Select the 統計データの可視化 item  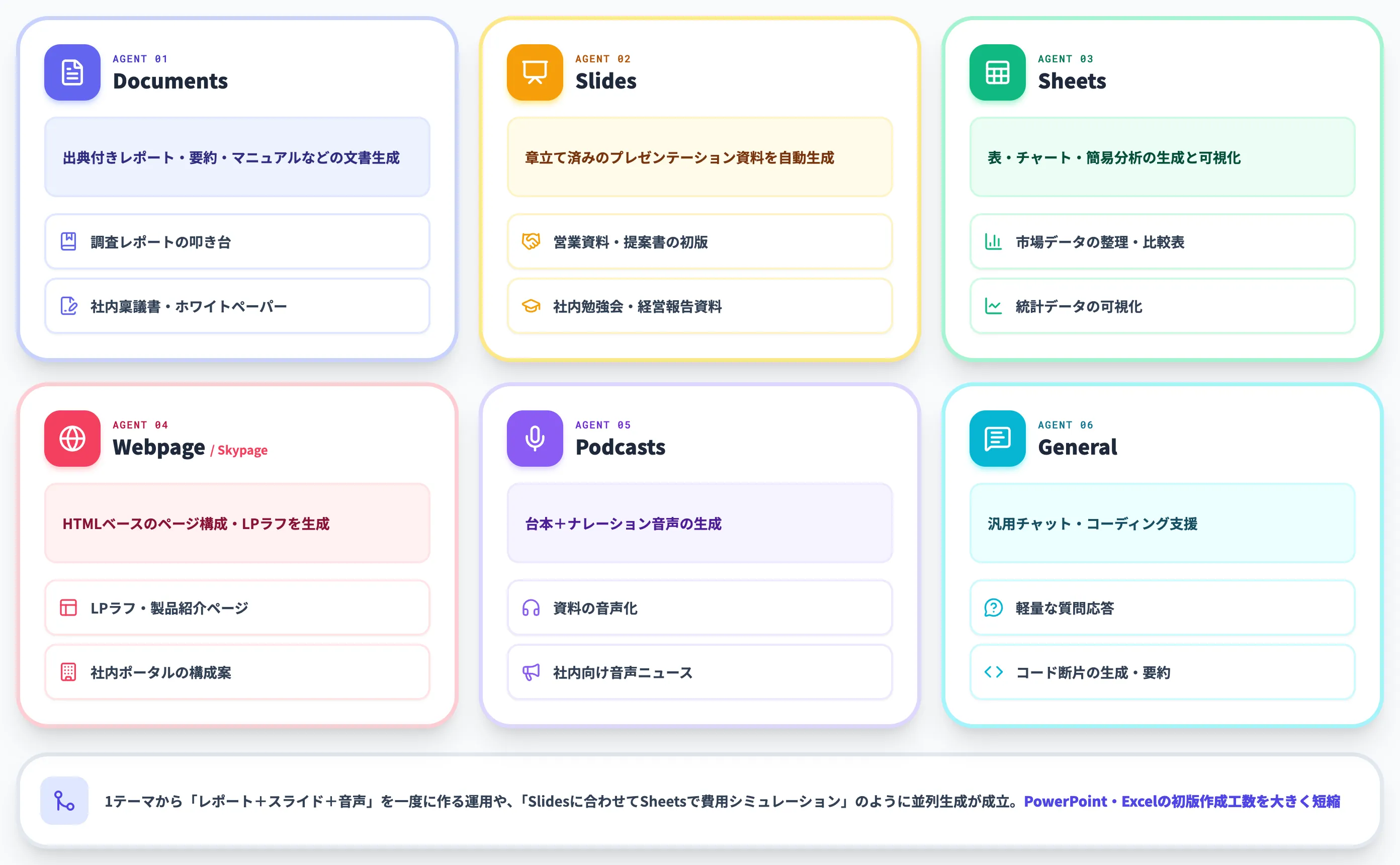(x=1163, y=306)
